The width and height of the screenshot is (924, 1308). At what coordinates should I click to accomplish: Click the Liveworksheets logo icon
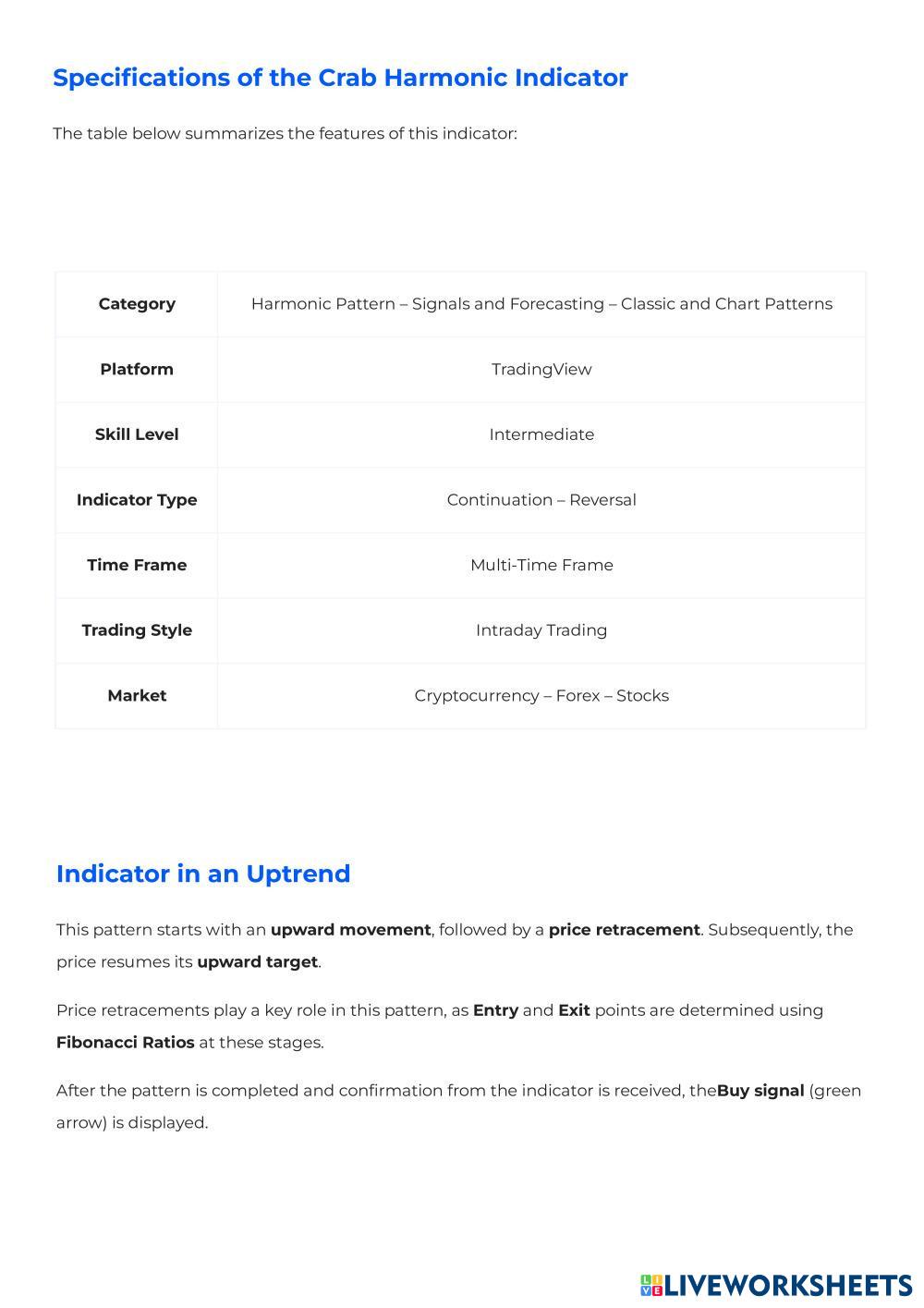pos(651,1285)
